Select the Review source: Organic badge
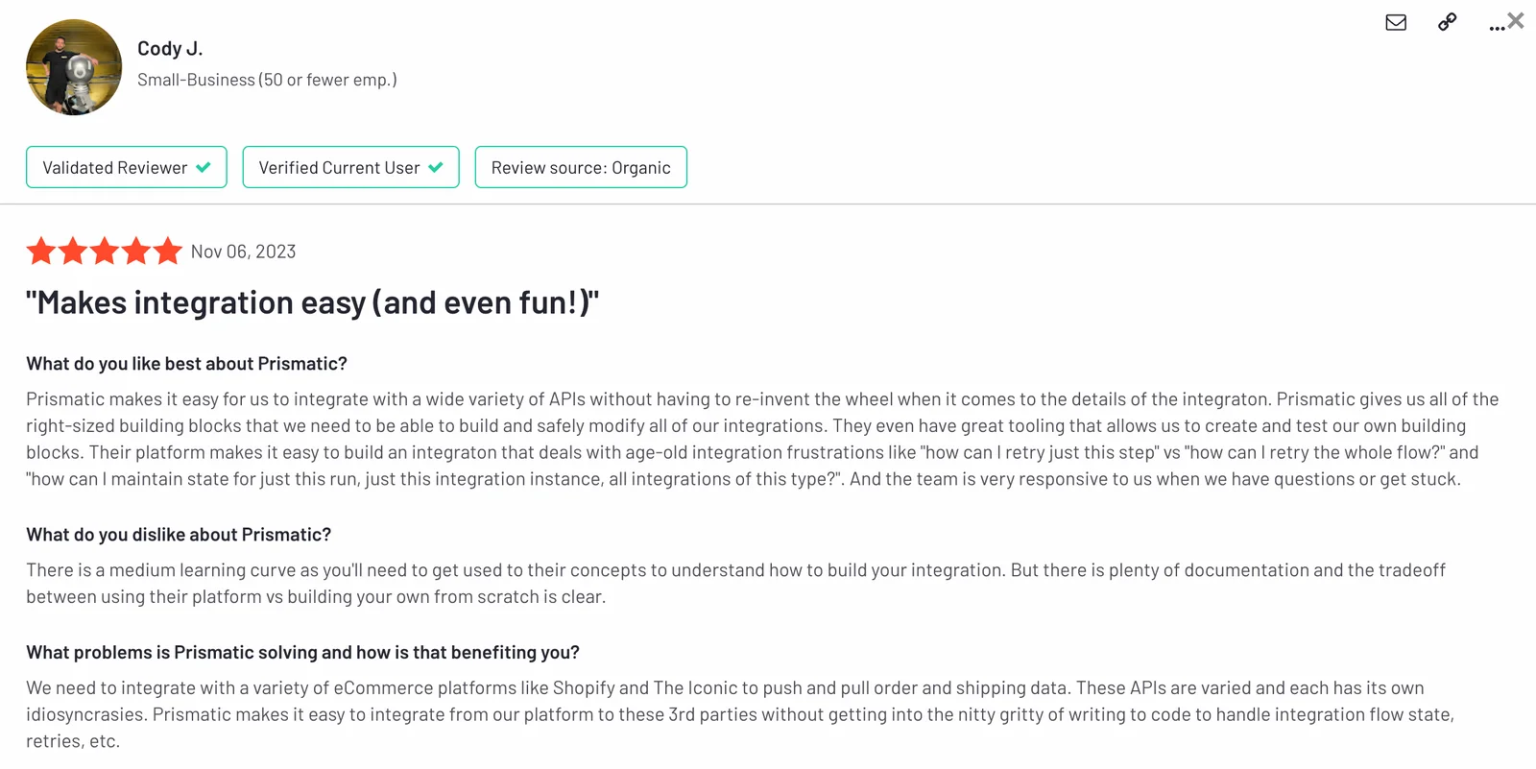 tap(581, 167)
